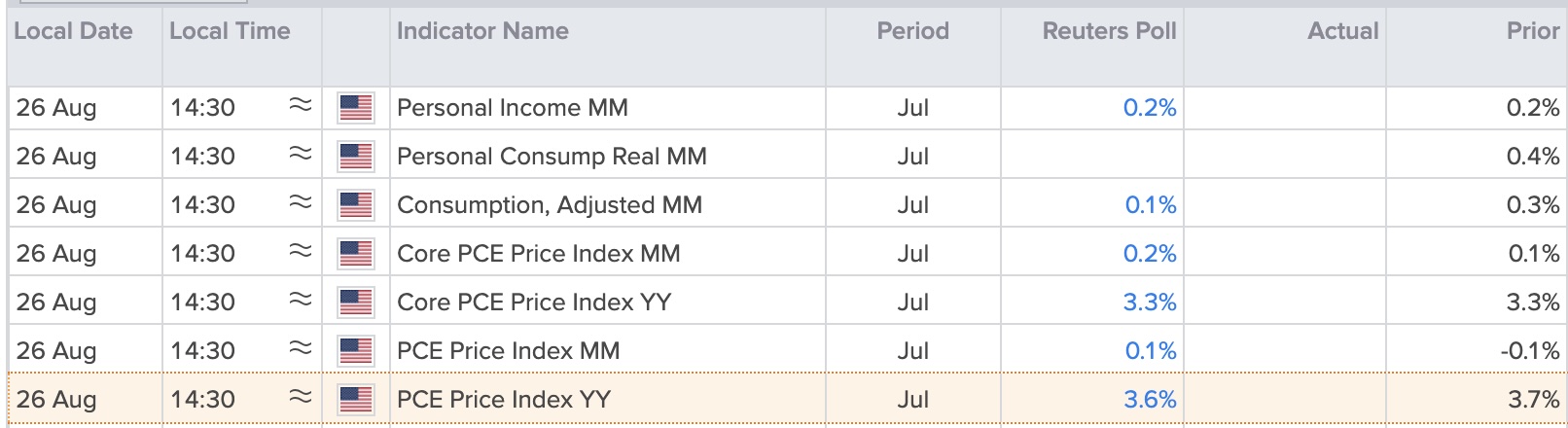
Task: Click the US flag icon for Core PCE Price Index YY
Action: click(355, 303)
